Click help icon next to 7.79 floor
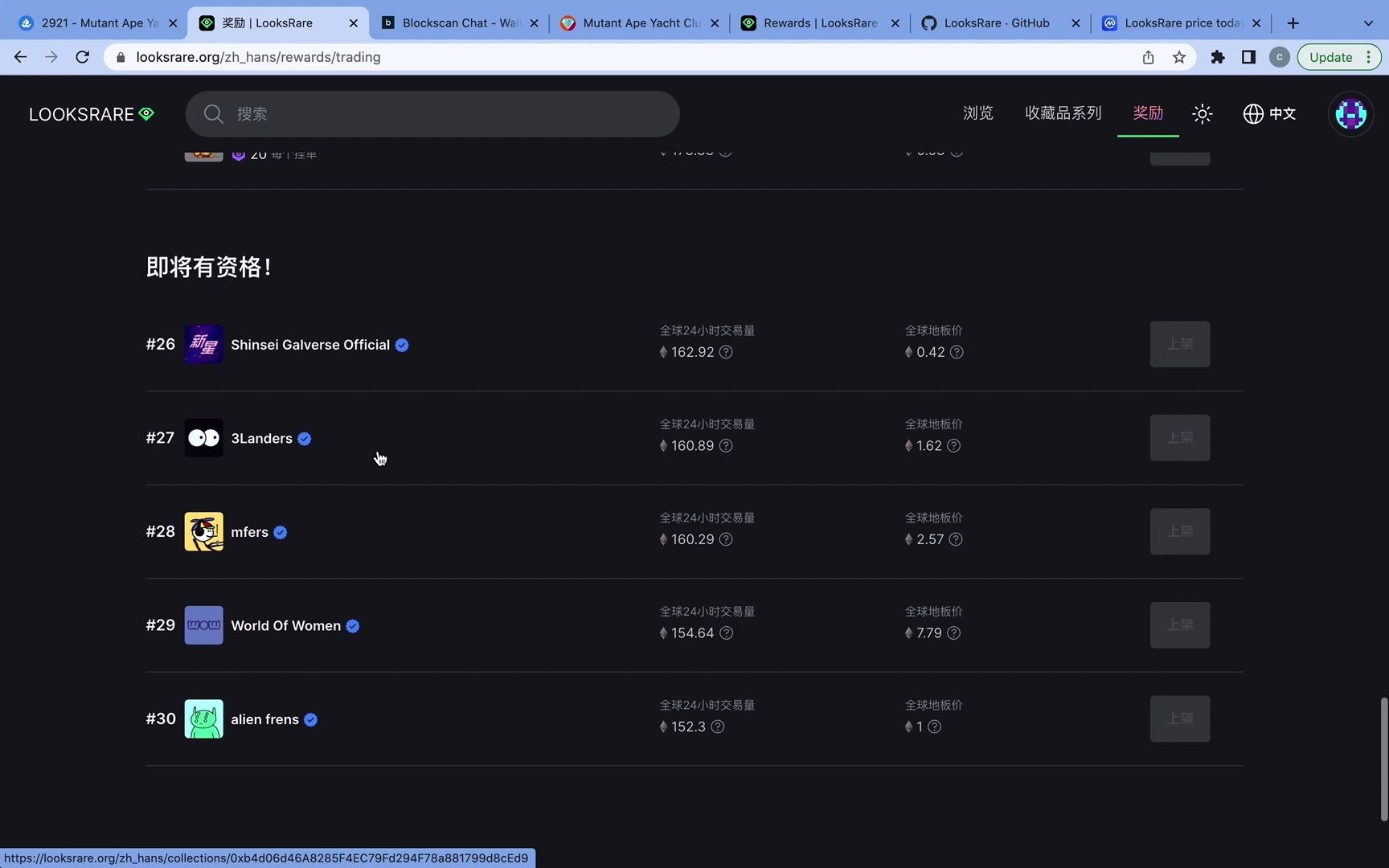This screenshot has width=1389, height=868. [953, 633]
